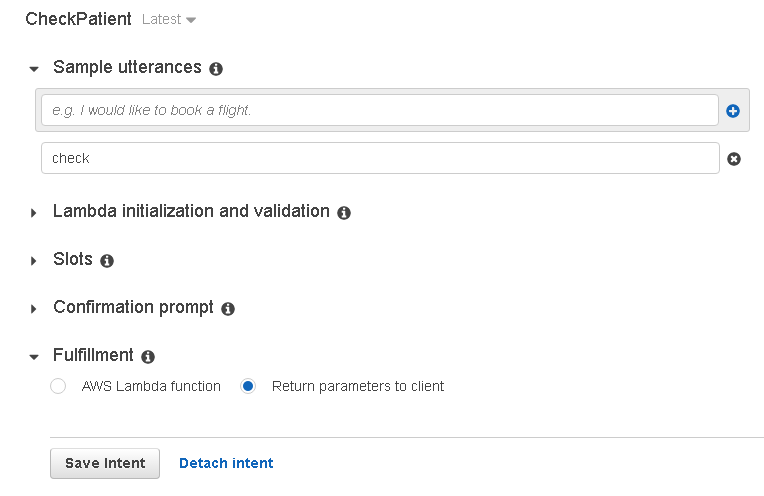Expand Lambda initialization and validation section

(34, 213)
